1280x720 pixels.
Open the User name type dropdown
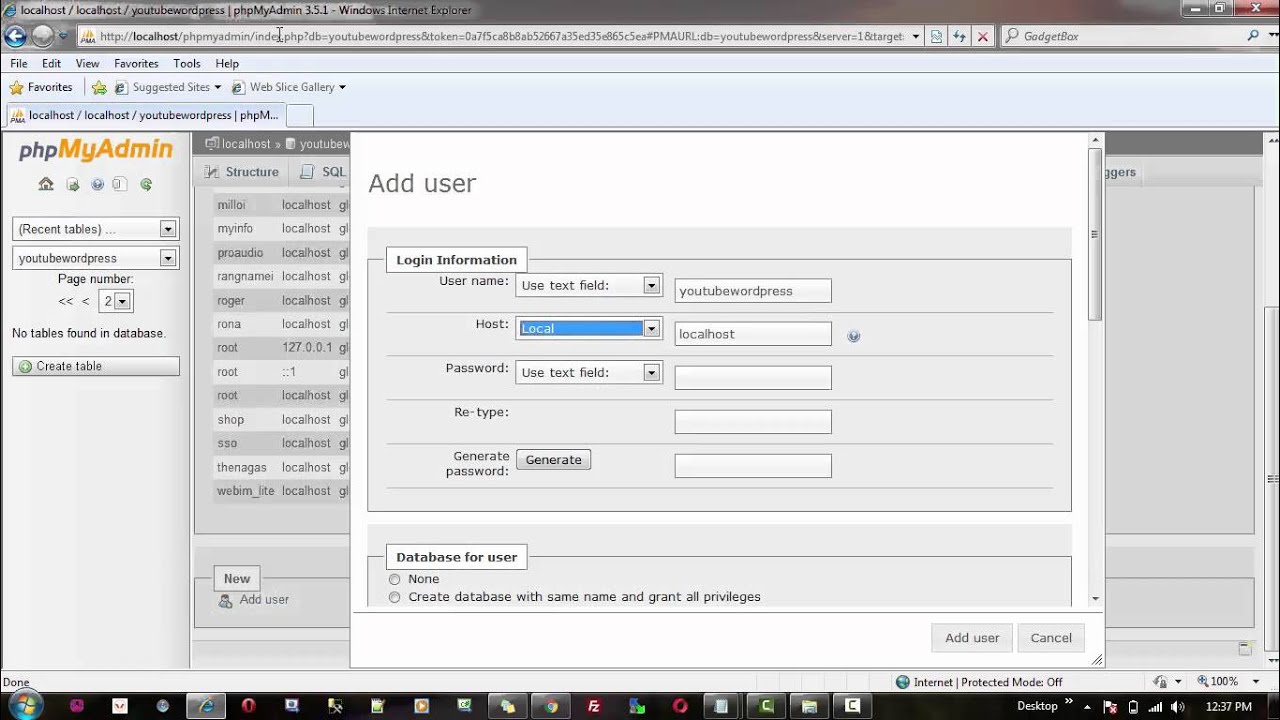click(589, 285)
